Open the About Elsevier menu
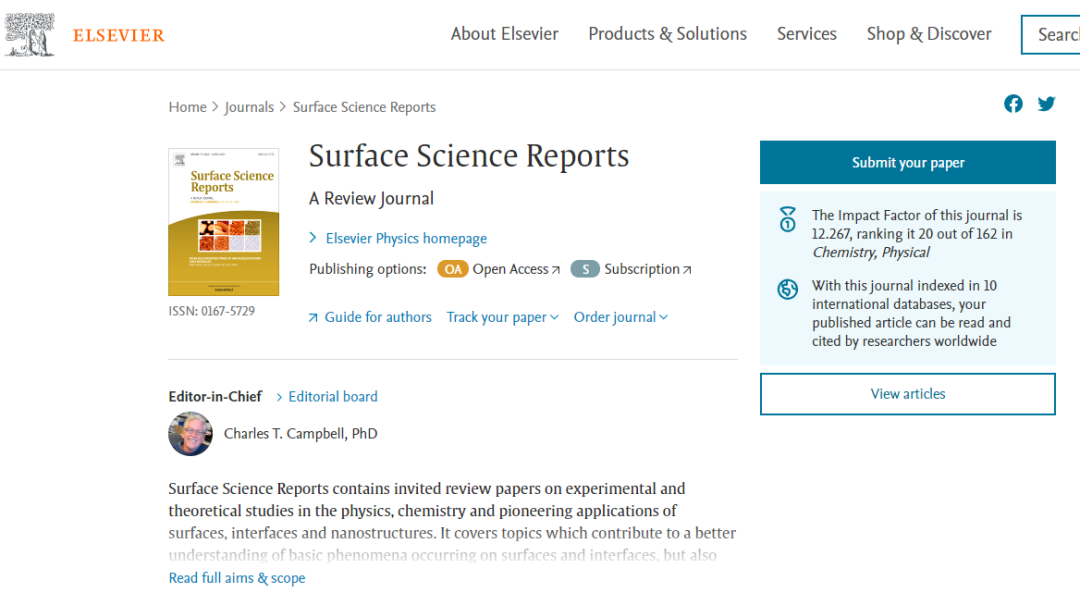The width and height of the screenshot is (1080, 593). [x=504, y=34]
